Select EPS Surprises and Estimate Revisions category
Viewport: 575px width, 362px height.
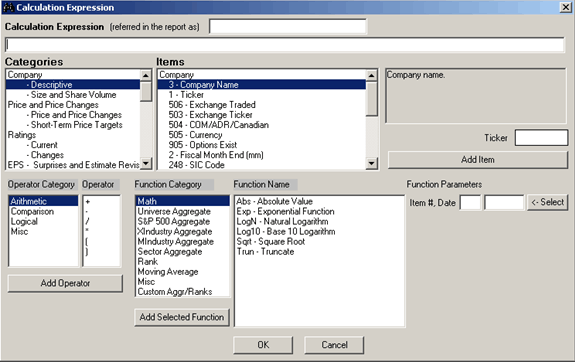pos(73,165)
